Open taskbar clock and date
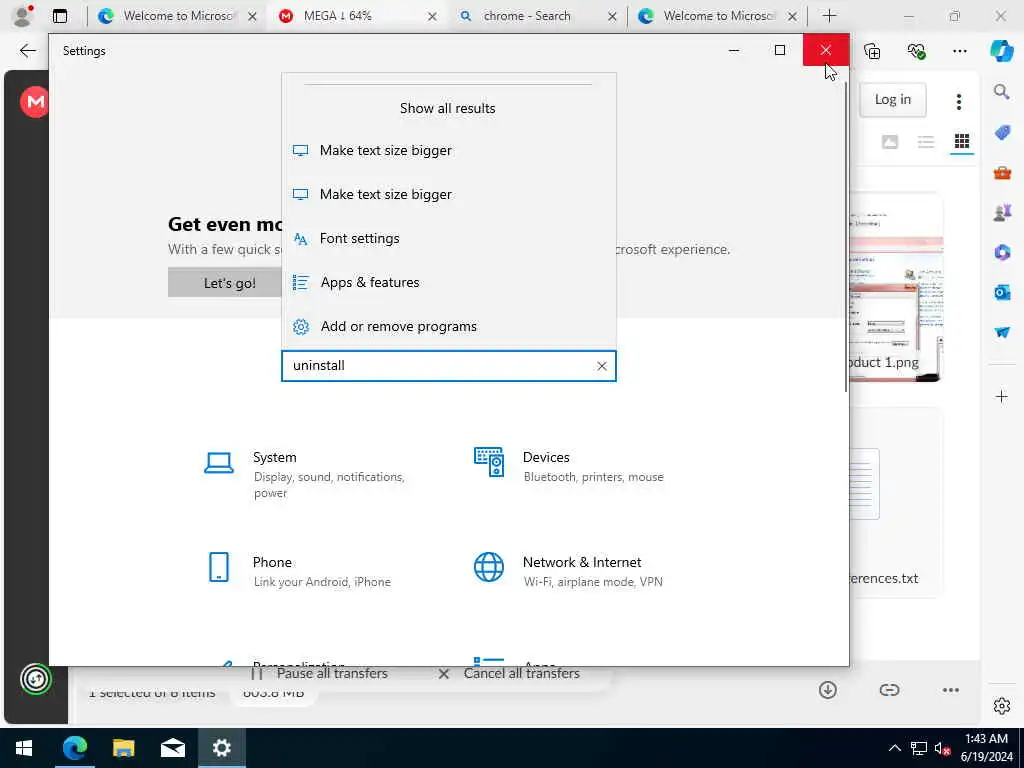 click(x=986, y=748)
